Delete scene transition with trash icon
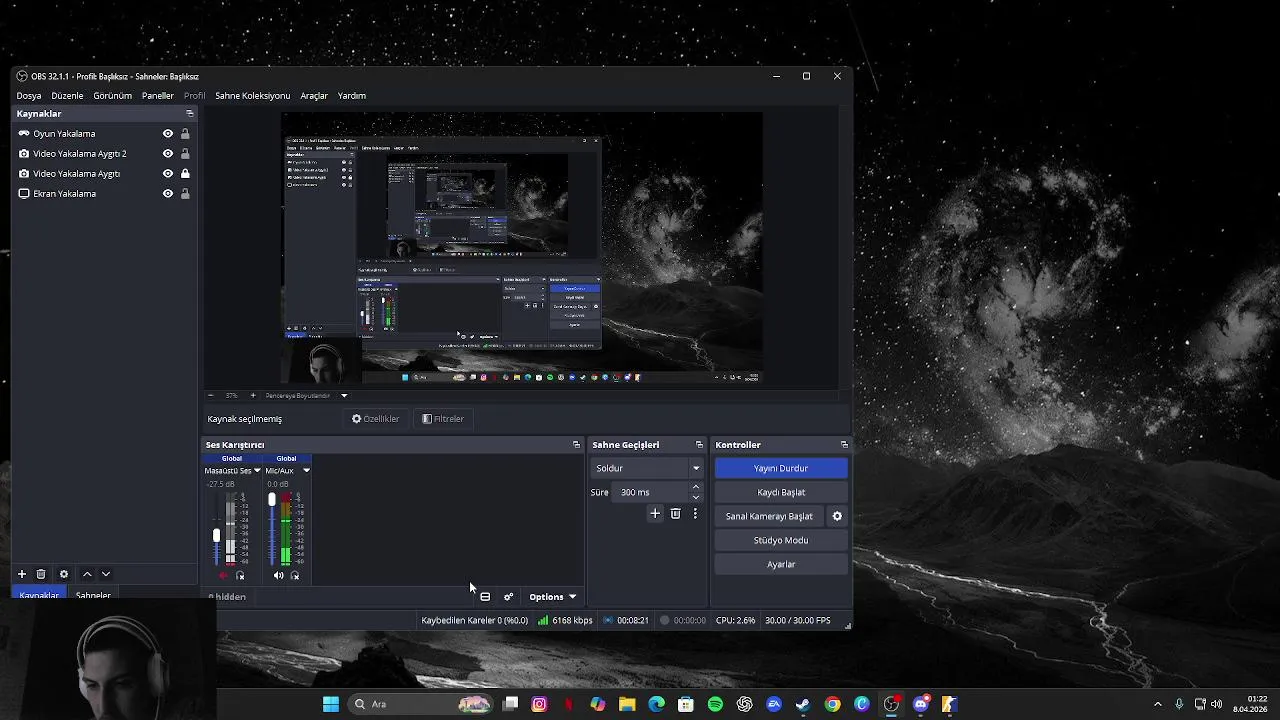The image size is (1280, 720). pyautogui.click(x=676, y=514)
